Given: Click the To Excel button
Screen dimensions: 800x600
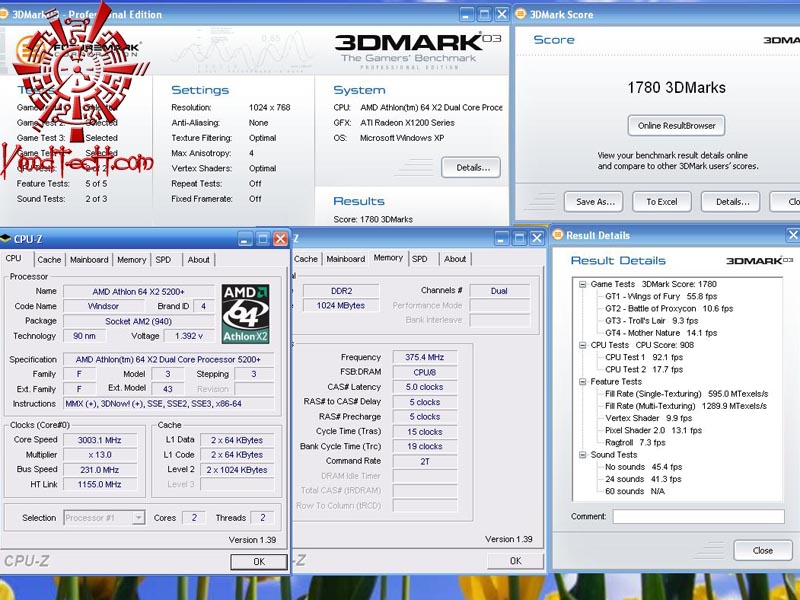Looking at the screenshot, I should pos(662,202).
